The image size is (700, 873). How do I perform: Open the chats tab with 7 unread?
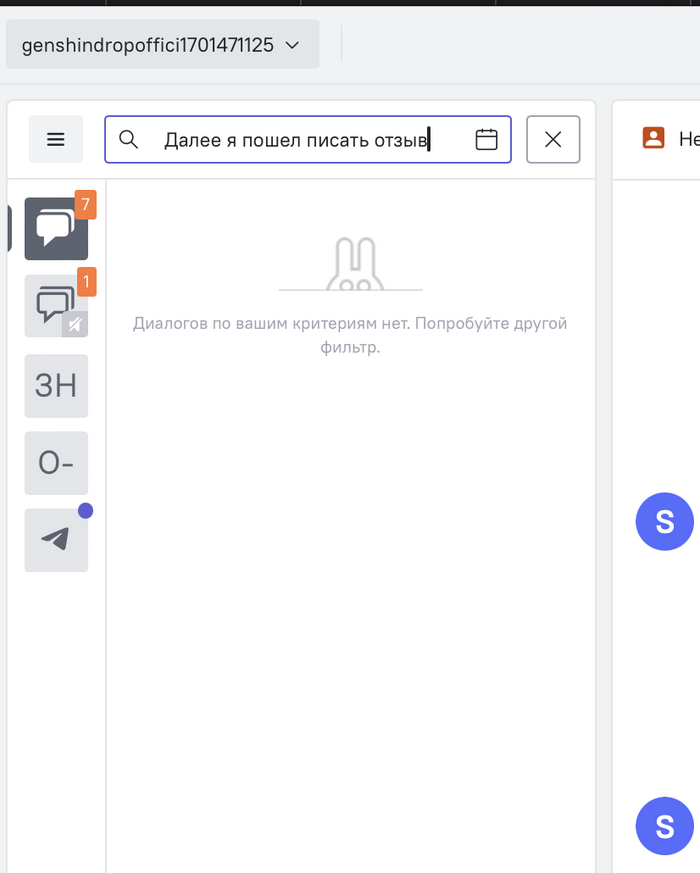coord(55,229)
